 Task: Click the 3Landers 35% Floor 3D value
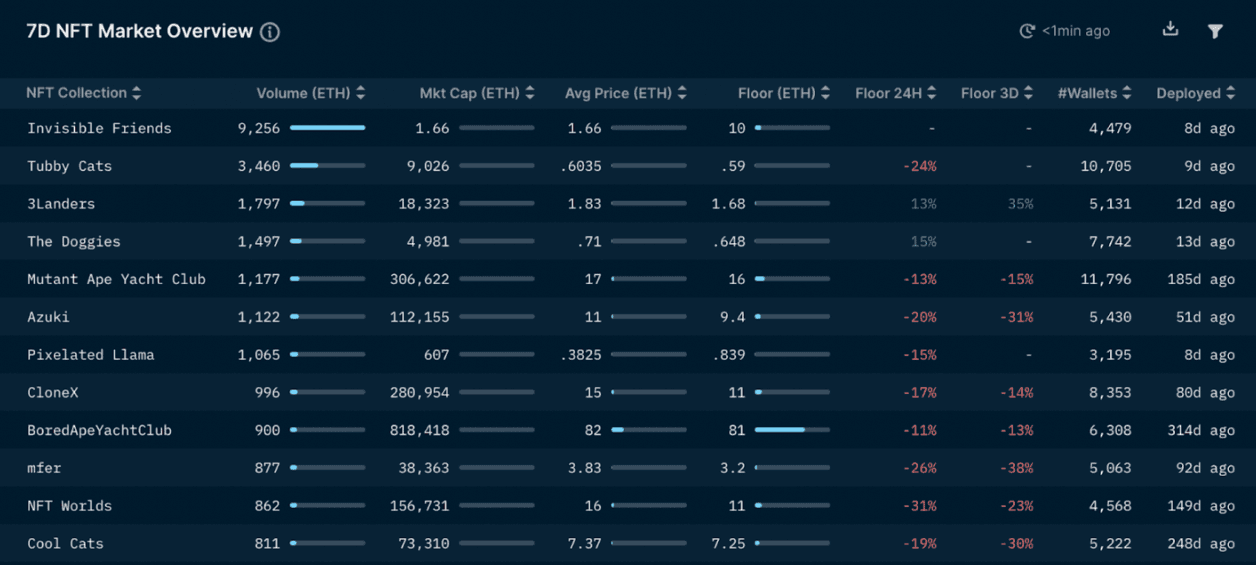tap(1020, 204)
